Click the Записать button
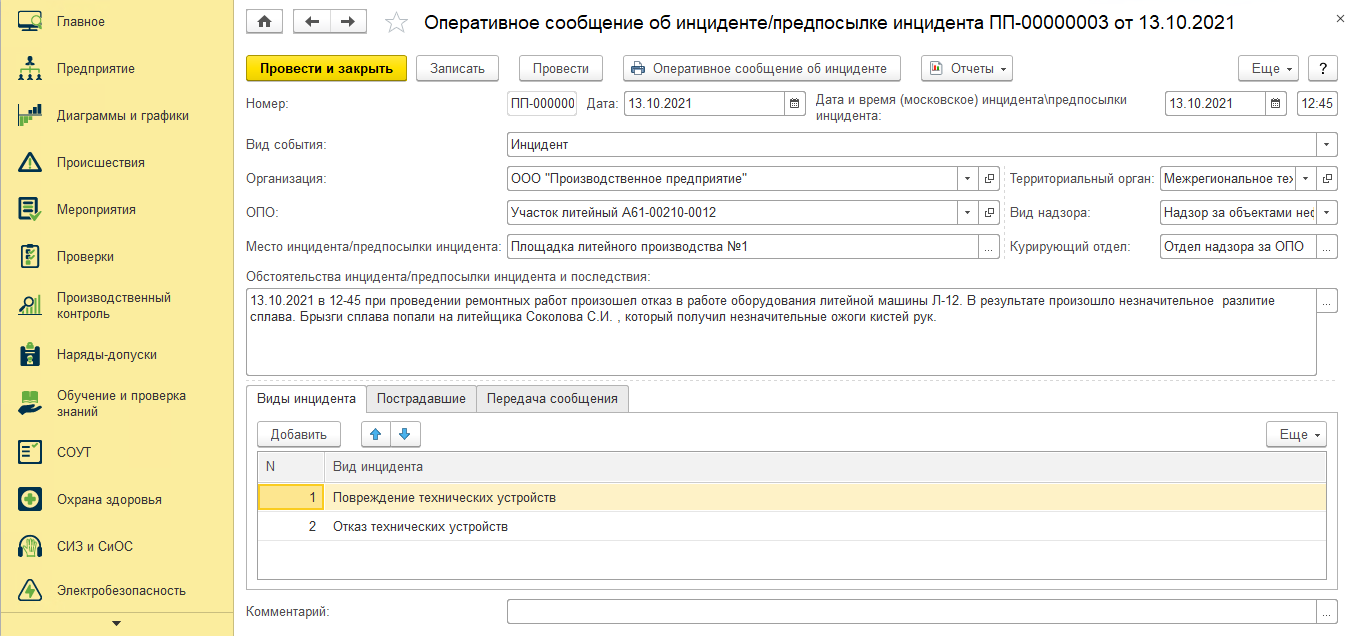Image resolution: width=1357 pixels, height=636 pixels. click(x=457, y=68)
